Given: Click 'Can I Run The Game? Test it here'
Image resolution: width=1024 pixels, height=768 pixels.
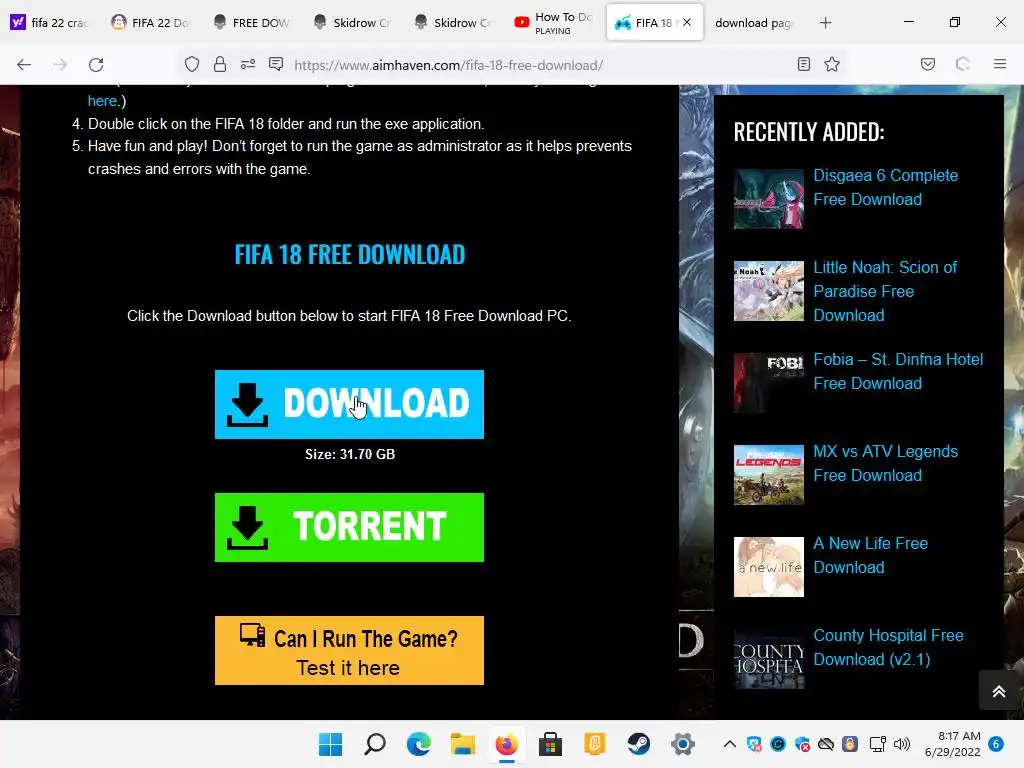Looking at the screenshot, I should coord(349,650).
